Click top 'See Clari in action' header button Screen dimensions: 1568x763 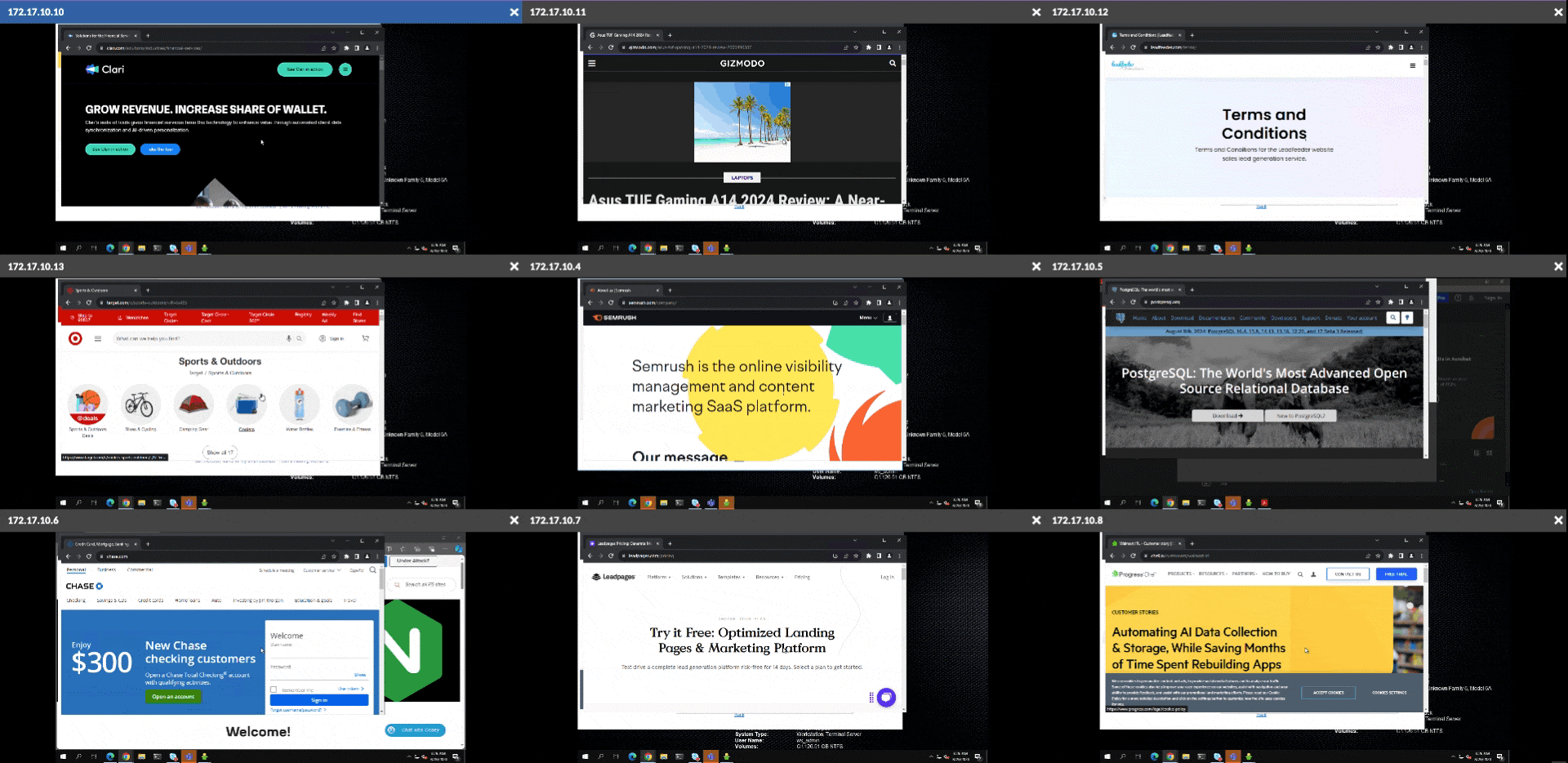pos(305,69)
